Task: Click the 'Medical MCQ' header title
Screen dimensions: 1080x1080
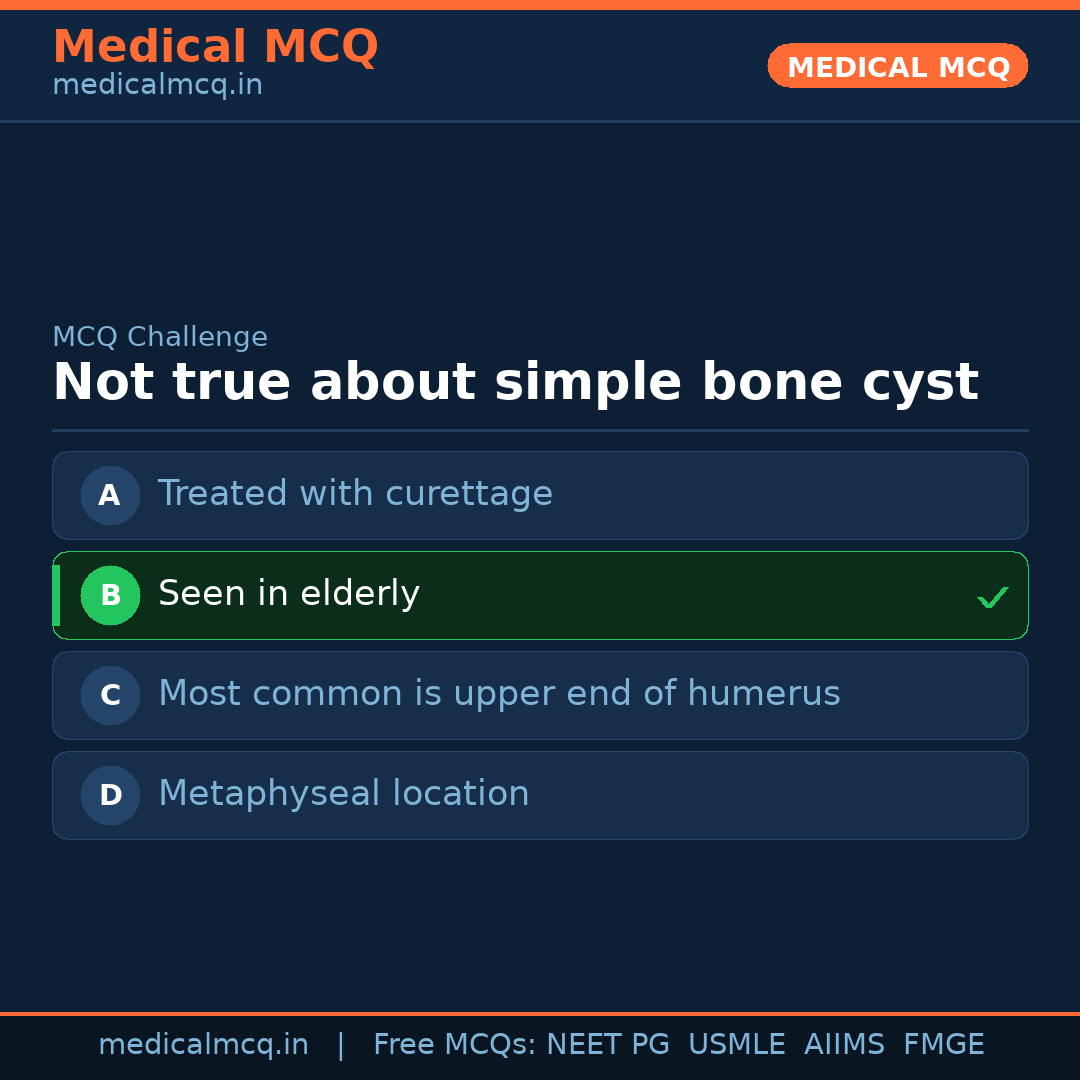Action: [x=215, y=47]
